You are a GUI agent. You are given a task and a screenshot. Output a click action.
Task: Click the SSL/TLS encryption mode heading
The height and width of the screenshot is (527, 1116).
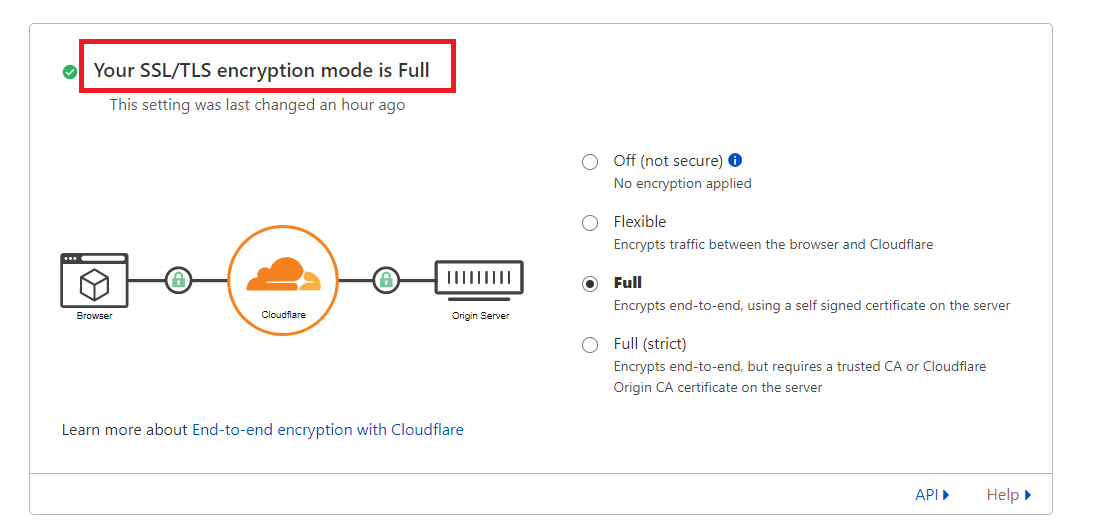(x=262, y=71)
